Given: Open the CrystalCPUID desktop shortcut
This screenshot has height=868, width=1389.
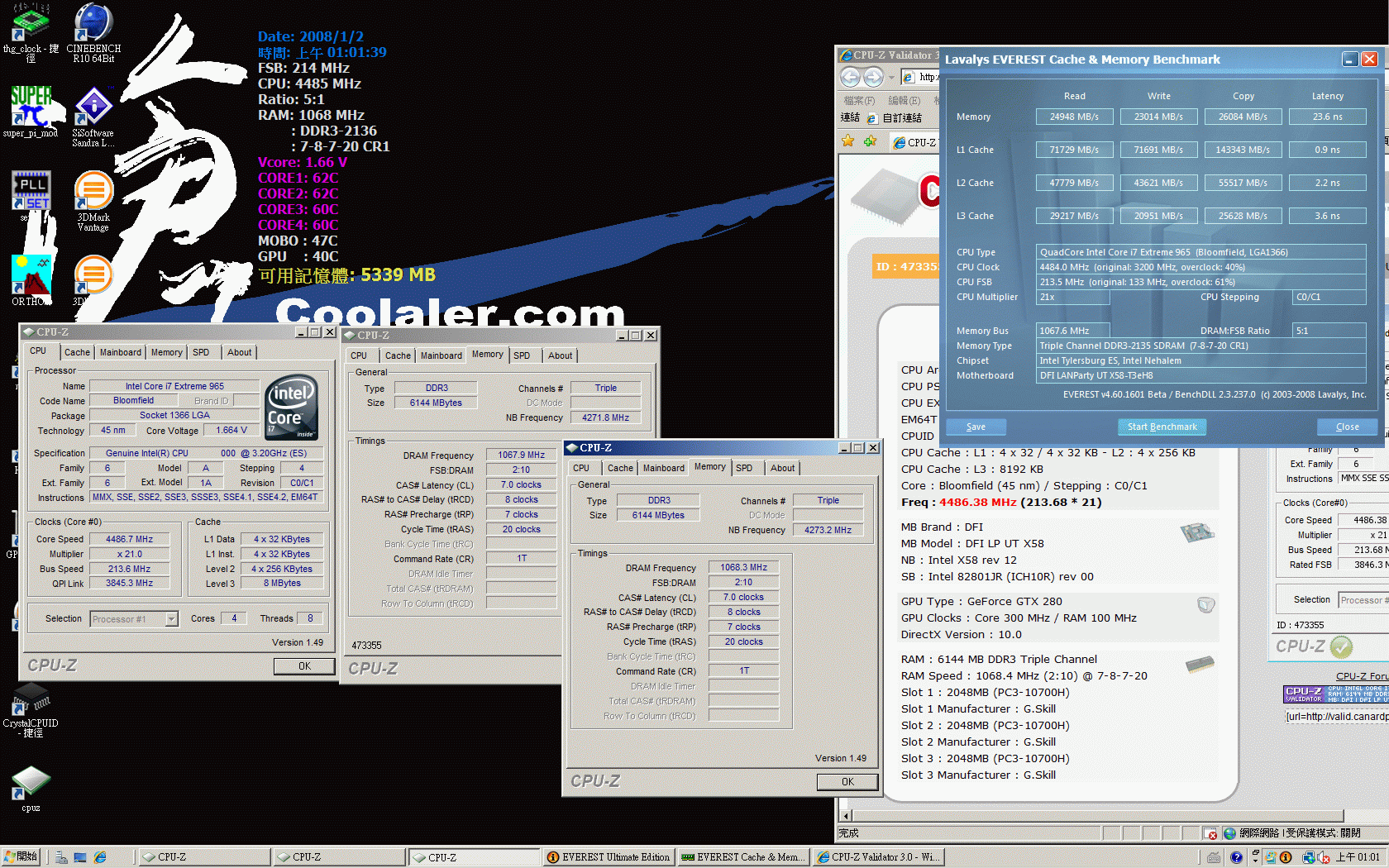Looking at the screenshot, I should [x=31, y=711].
